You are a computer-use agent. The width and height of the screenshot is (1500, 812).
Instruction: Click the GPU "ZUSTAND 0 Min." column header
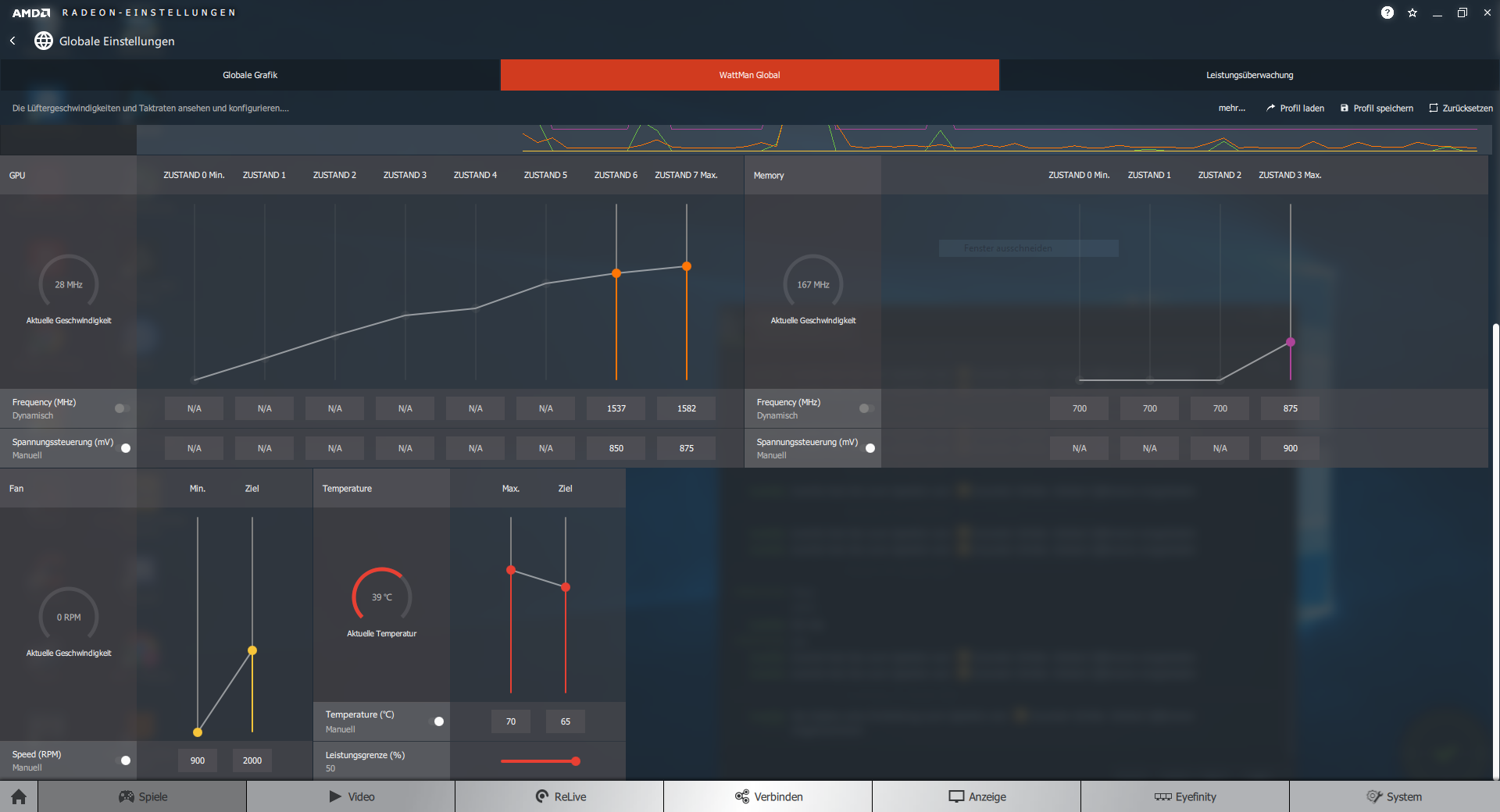click(x=194, y=175)
